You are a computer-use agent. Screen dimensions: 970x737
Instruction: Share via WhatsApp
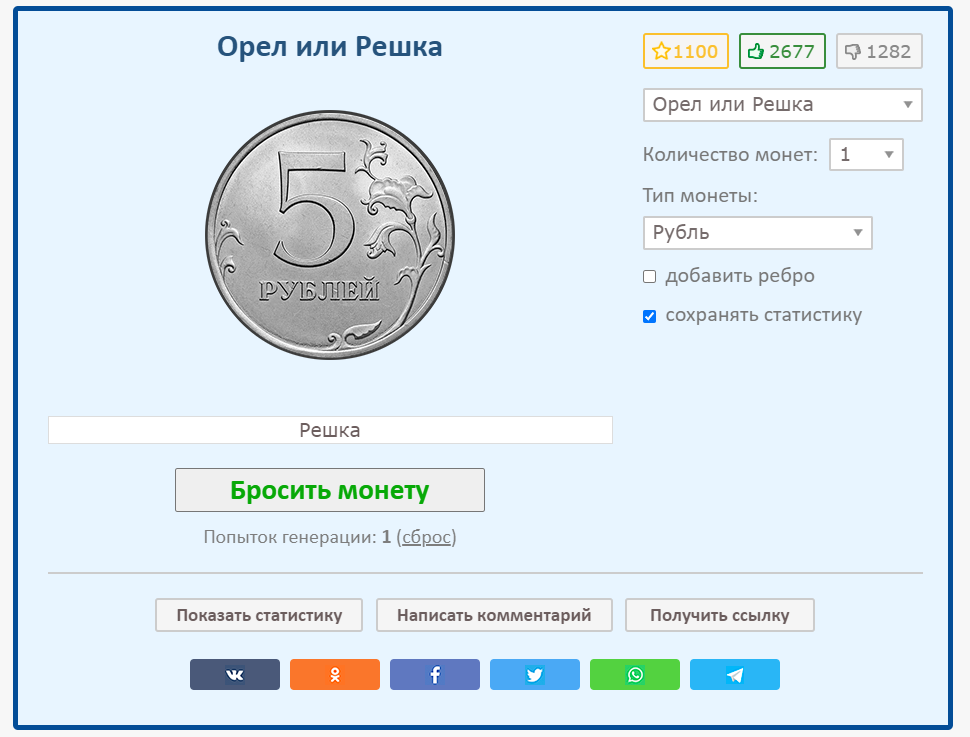[635, 675]
